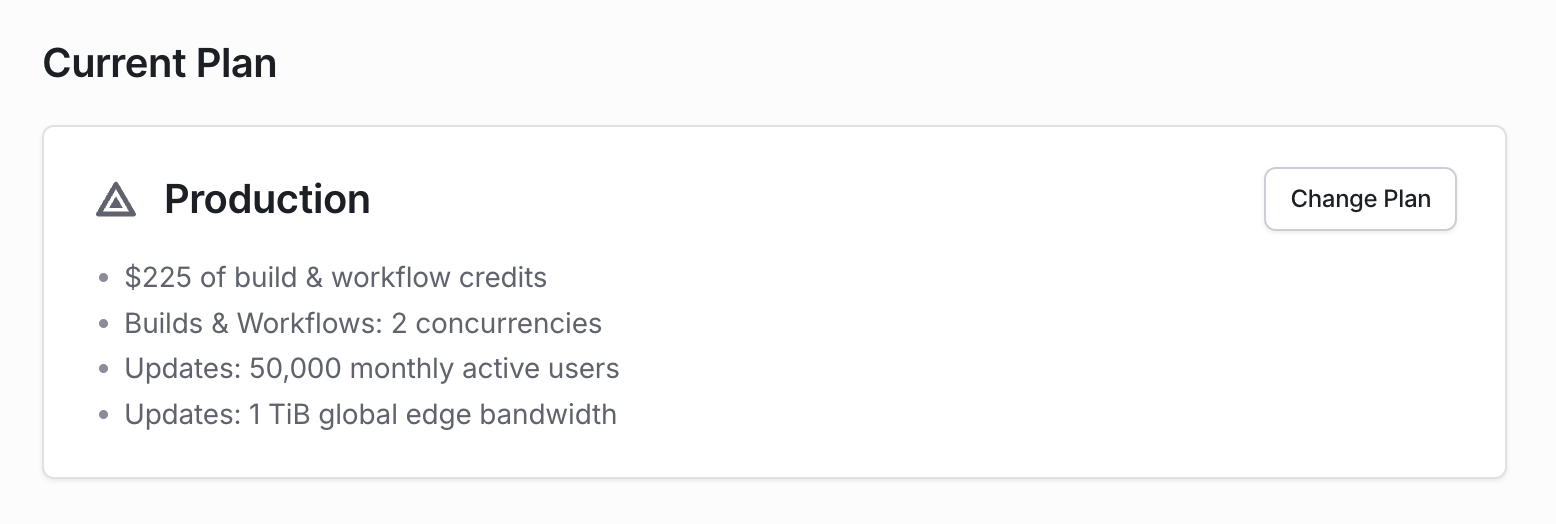Click the Production plan triangle icon

(116, 200)
